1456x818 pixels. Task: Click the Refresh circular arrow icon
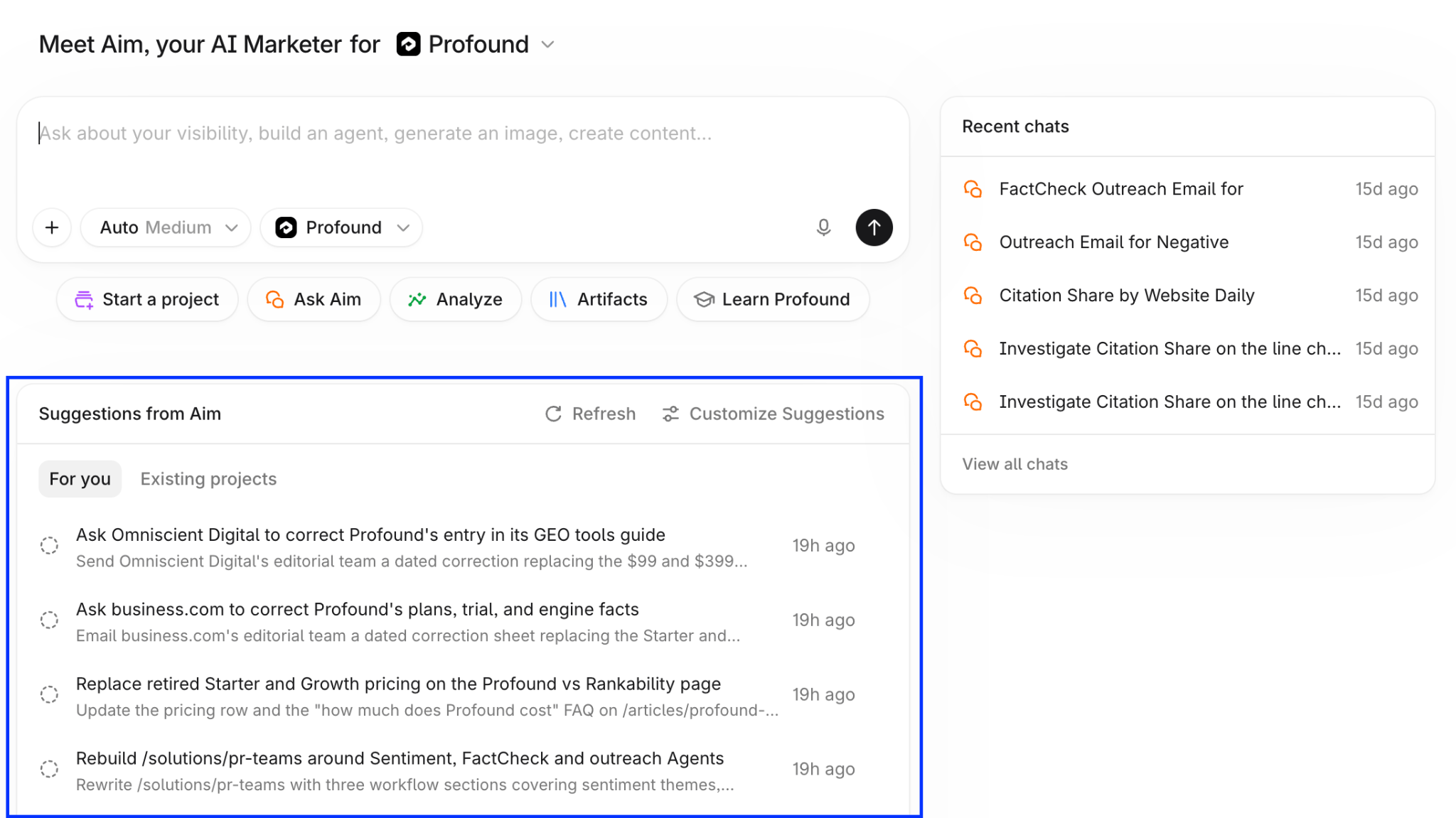pyautogui.click(x=553, y=414)
